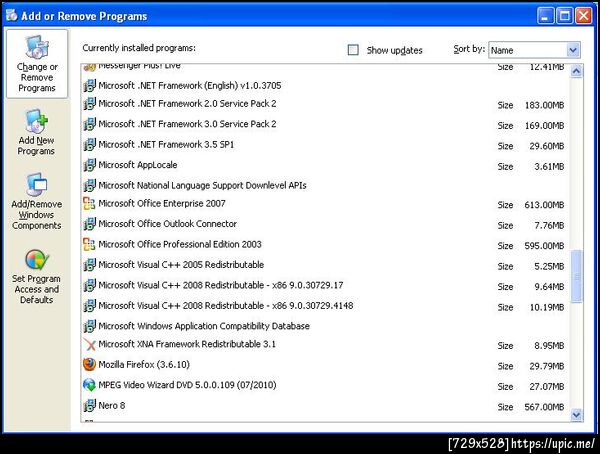The height and width of the screenshot is (454, 600).
Task: Click the Mozilla Firefox icon
Action: pos(90,365)
